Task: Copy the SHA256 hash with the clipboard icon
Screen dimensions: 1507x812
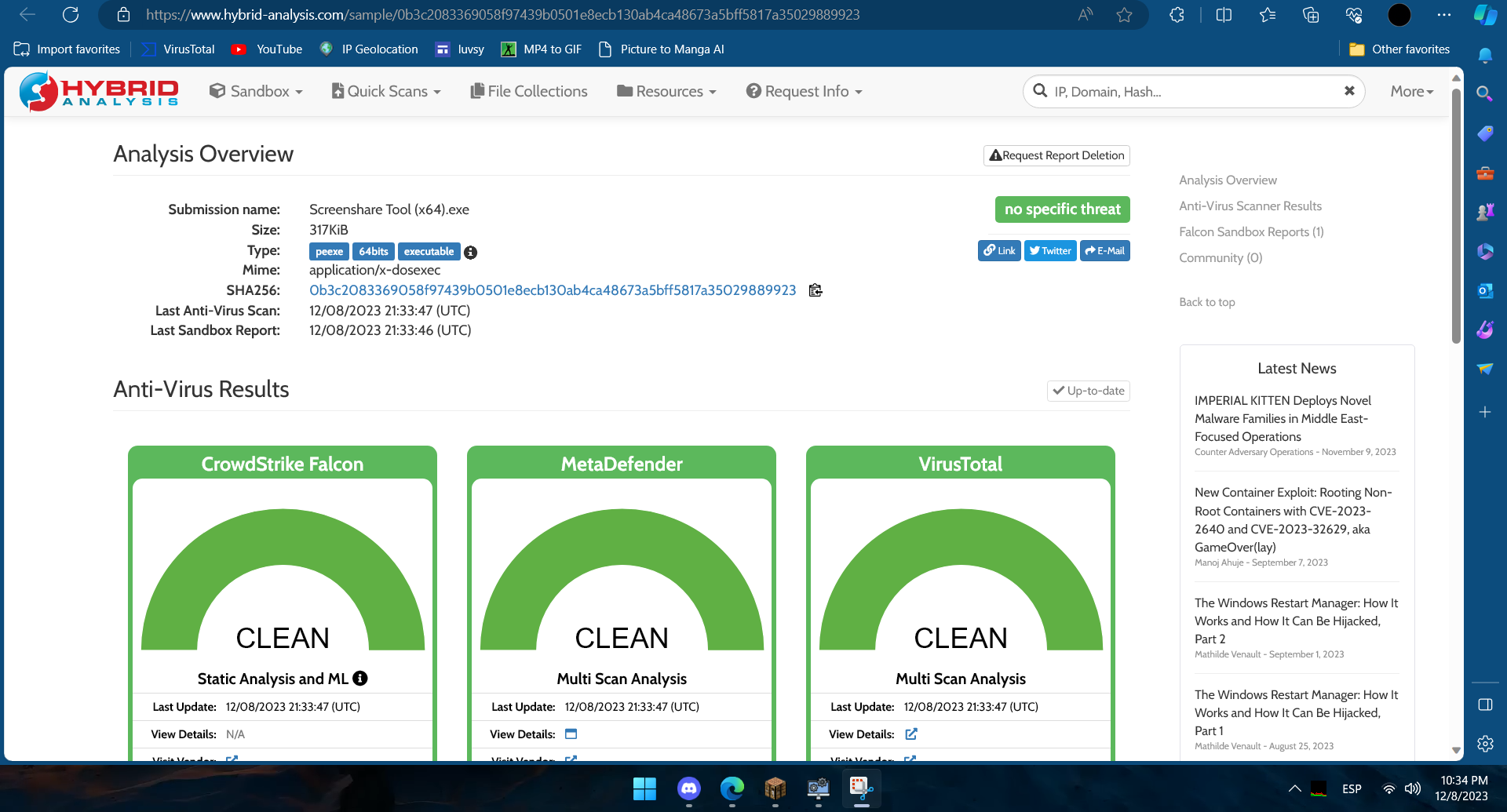Action: tap(816, 290)
